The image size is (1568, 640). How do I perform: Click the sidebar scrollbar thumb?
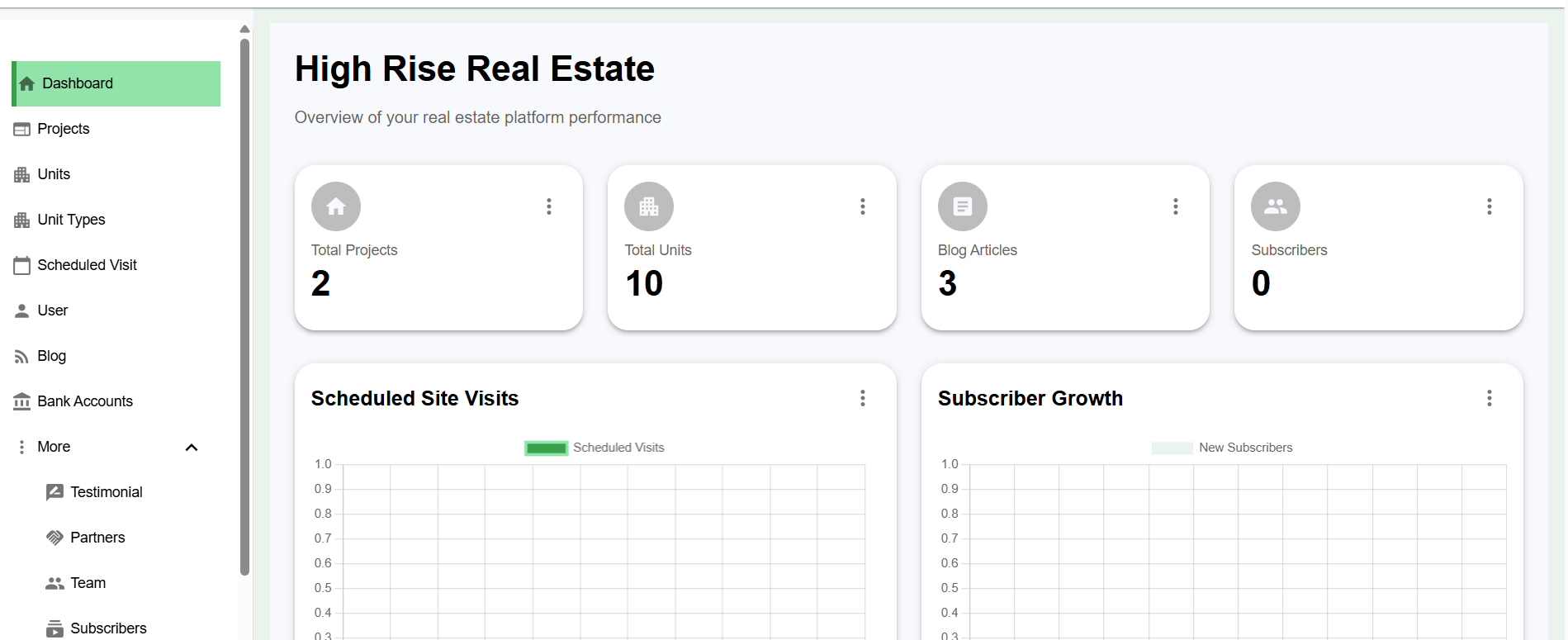click(x=244, y=306)
